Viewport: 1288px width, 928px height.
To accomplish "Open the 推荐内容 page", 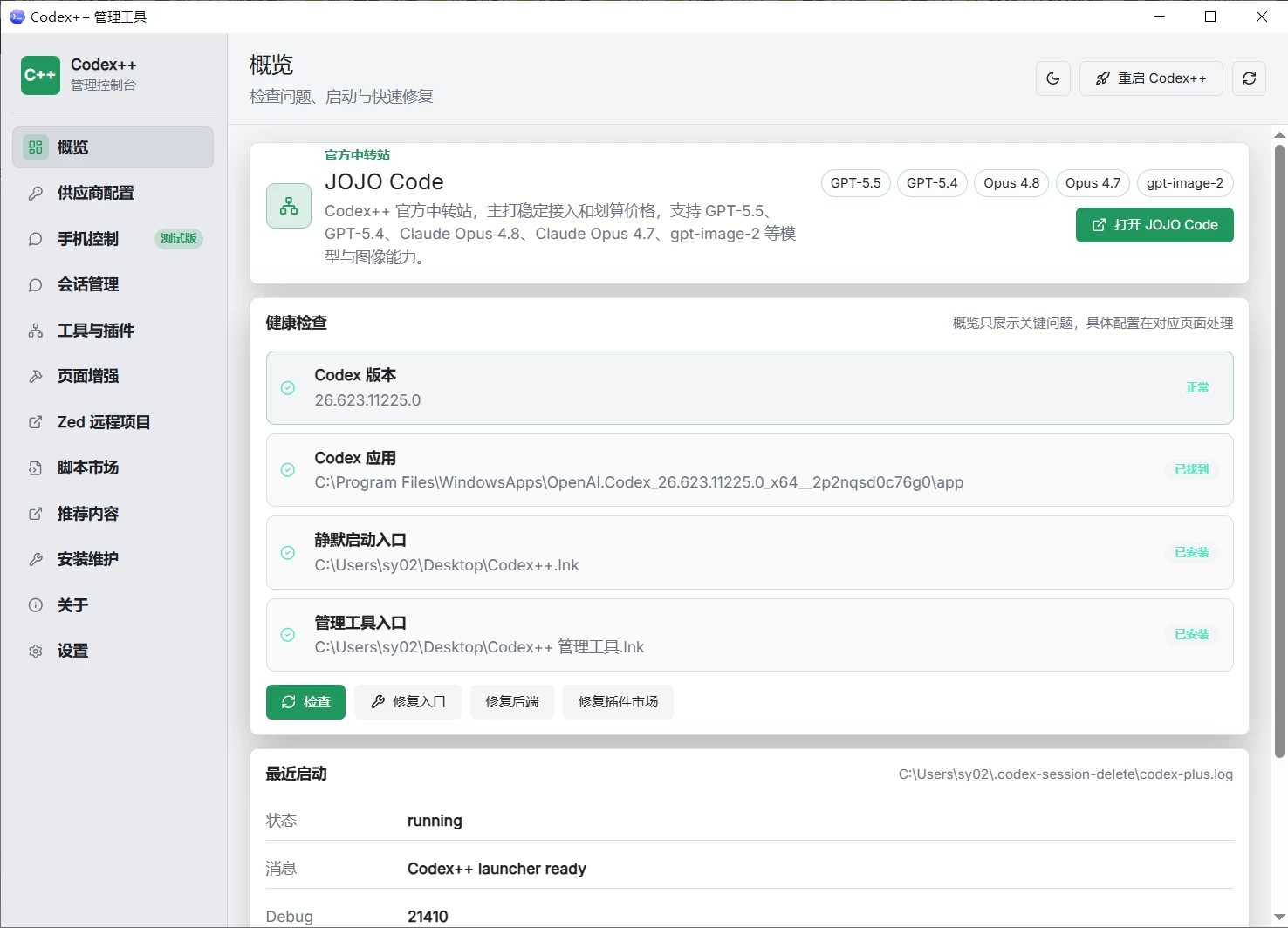I will point(113,514).
